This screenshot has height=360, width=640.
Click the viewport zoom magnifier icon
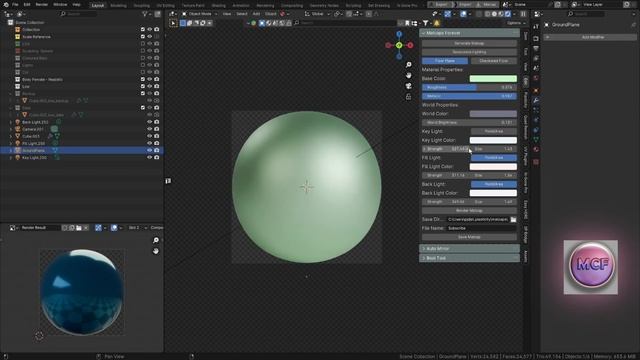[408, 64]
